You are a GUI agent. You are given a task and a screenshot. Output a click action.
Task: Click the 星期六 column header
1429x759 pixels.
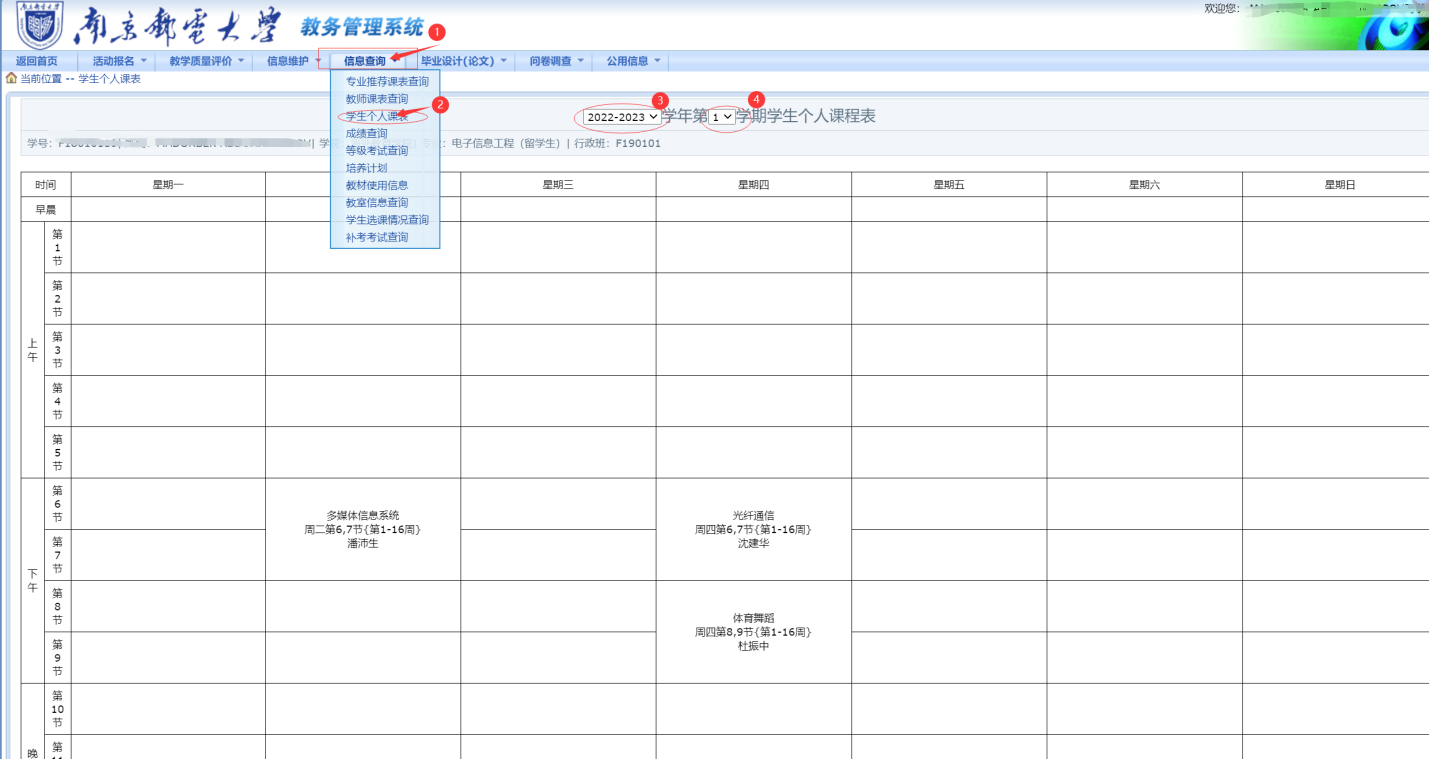tap(1145, 185)
